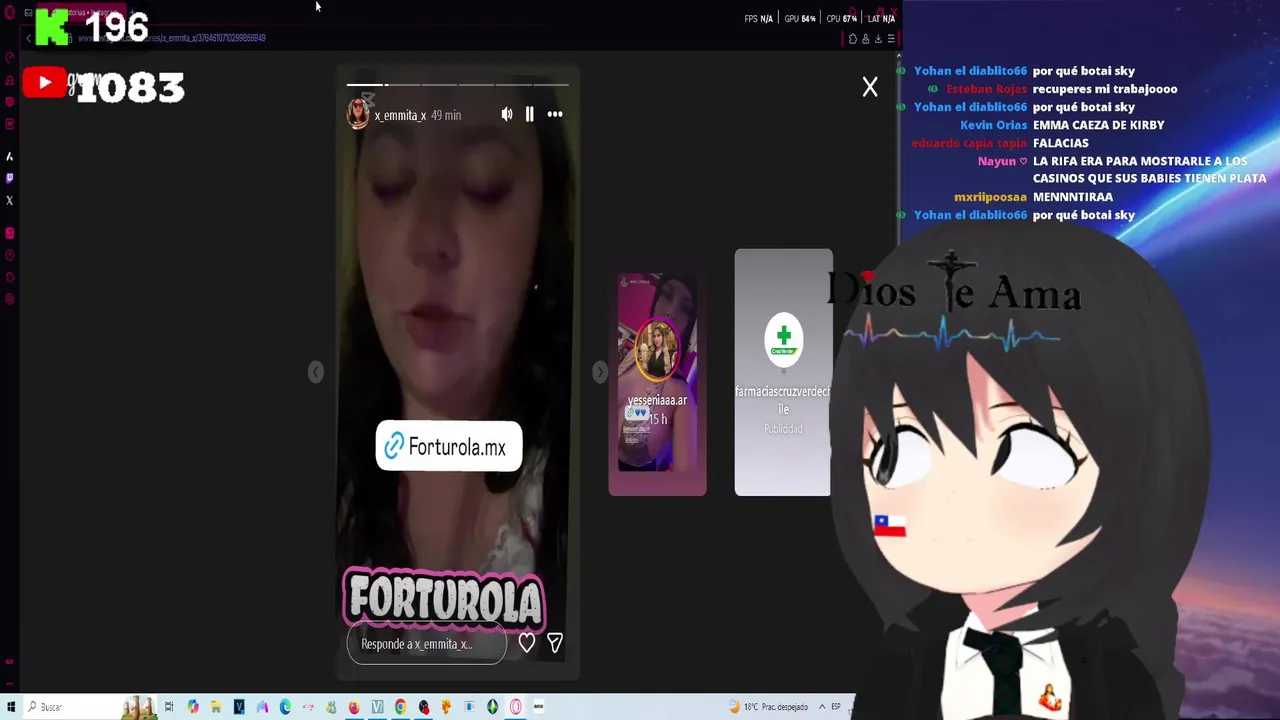
Task: Go back with the browser back arrow
Action: click(29, 38)
